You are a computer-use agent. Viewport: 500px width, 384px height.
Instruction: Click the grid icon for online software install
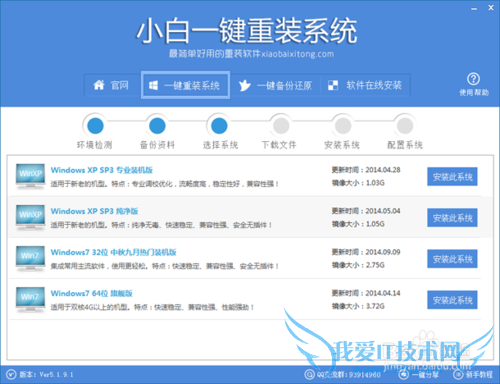(x=333, y=85)
